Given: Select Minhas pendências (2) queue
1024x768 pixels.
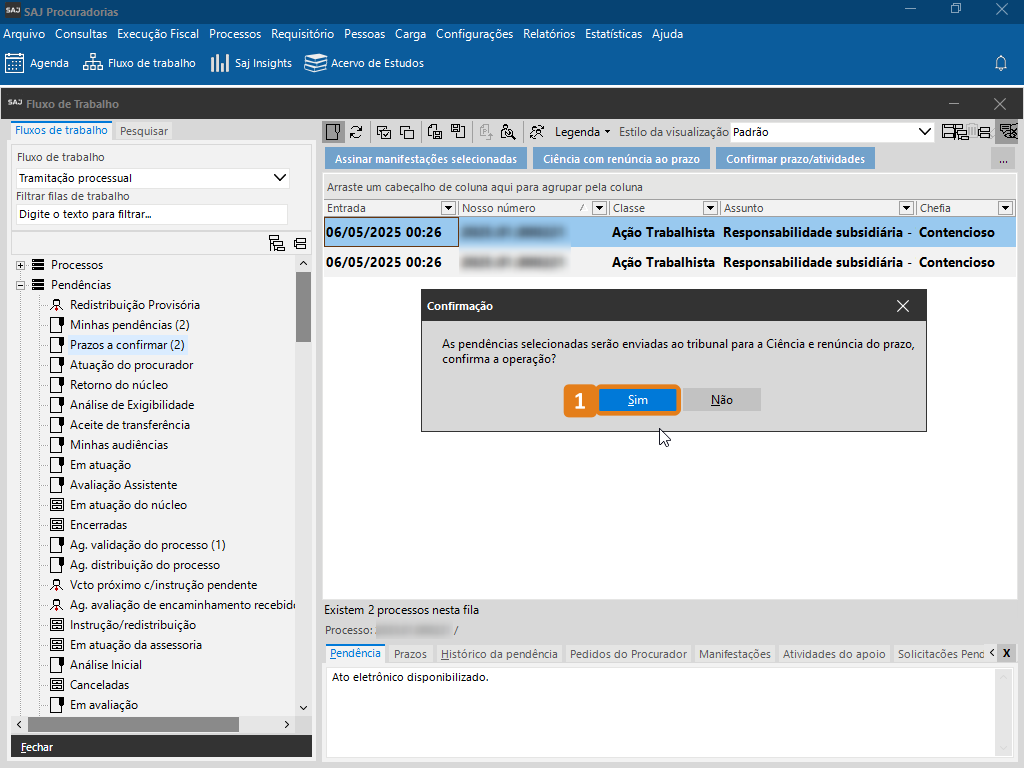Looking at the screenshot, I should tap(129, 325).
